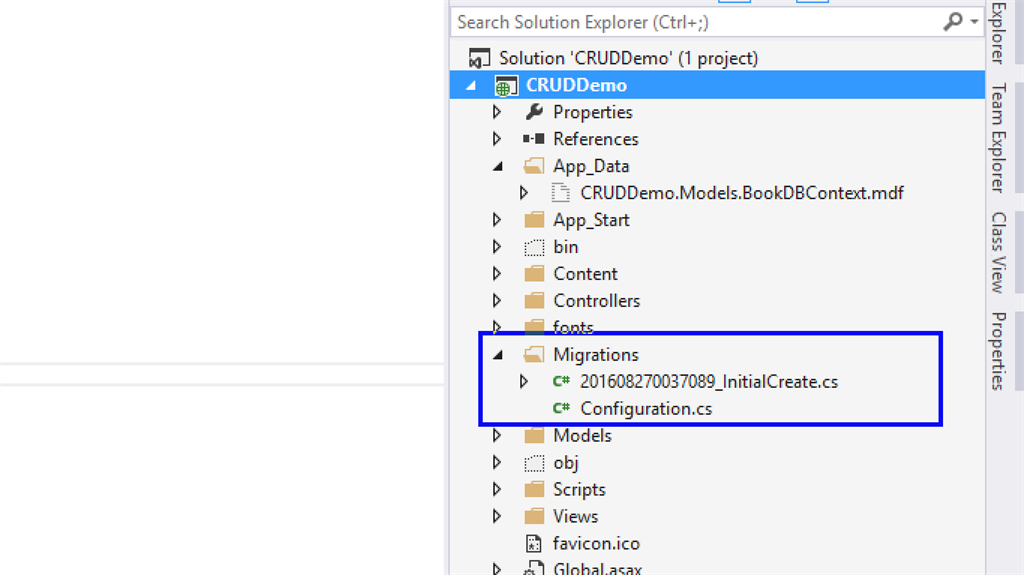Select the Configuration.cs file name
1024x575 pixels.
646,409
